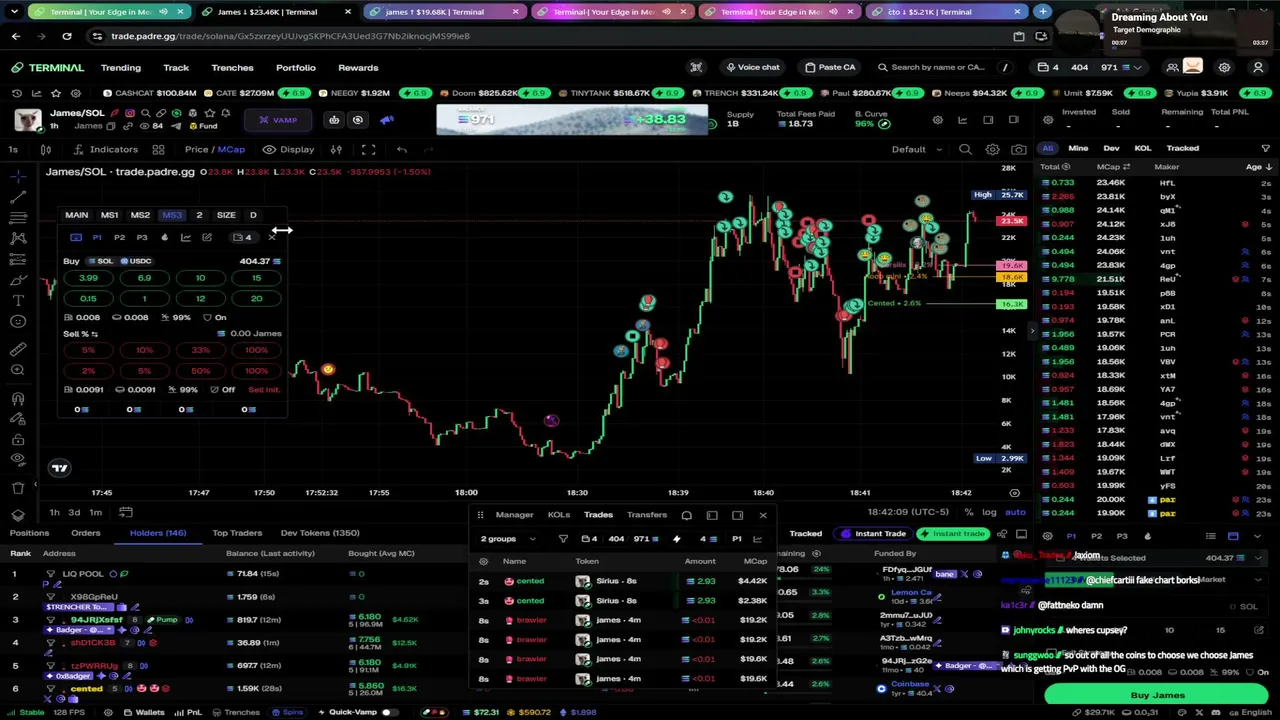Screen dimensions: 1280x720
Task: Expand the 2 groups dropdown
Action: tap(507, 539)
